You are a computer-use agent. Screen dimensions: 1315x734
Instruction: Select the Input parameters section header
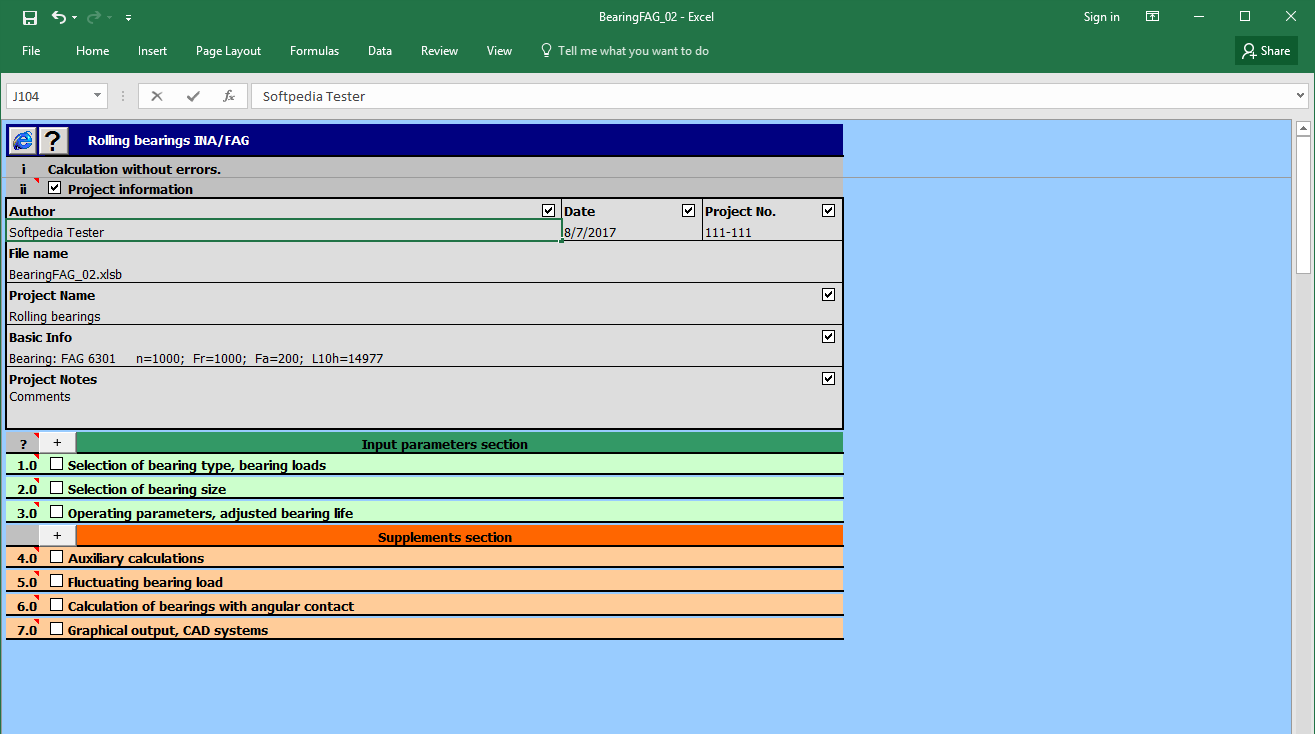(460, 444)
